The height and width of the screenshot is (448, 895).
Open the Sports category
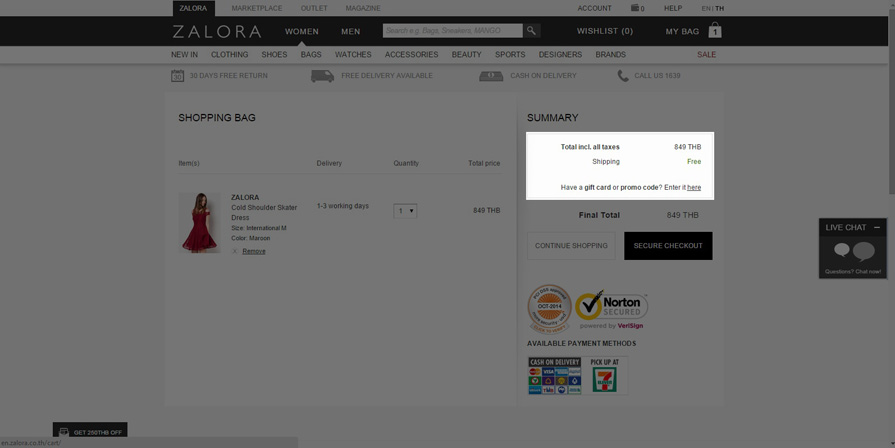click(510, 55)
